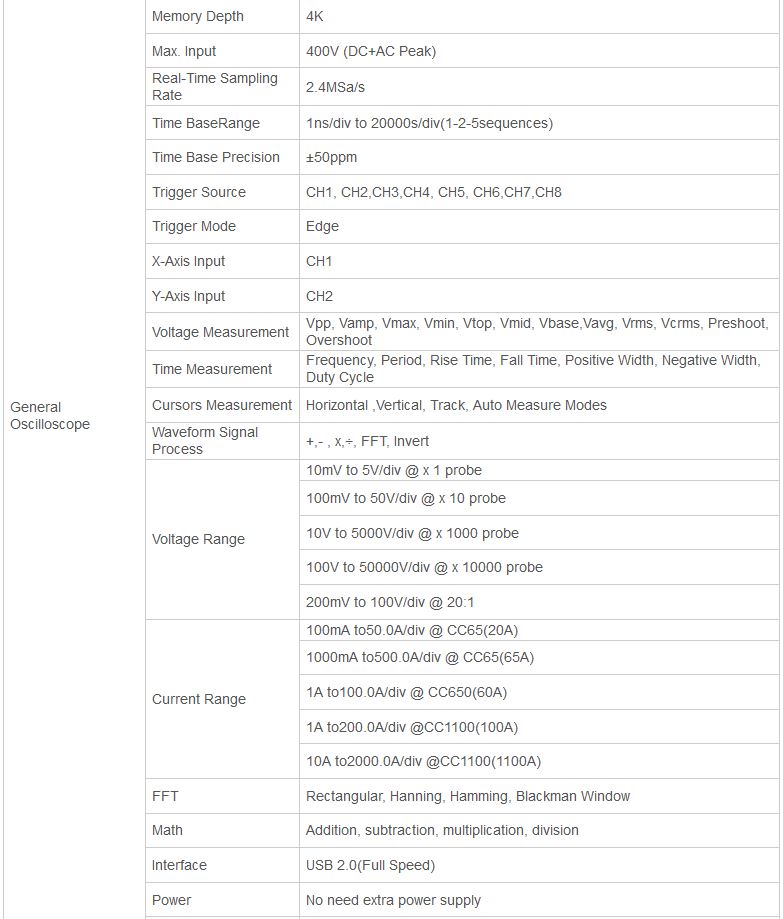Click the FFT window types cell

(x=539, y=797)
